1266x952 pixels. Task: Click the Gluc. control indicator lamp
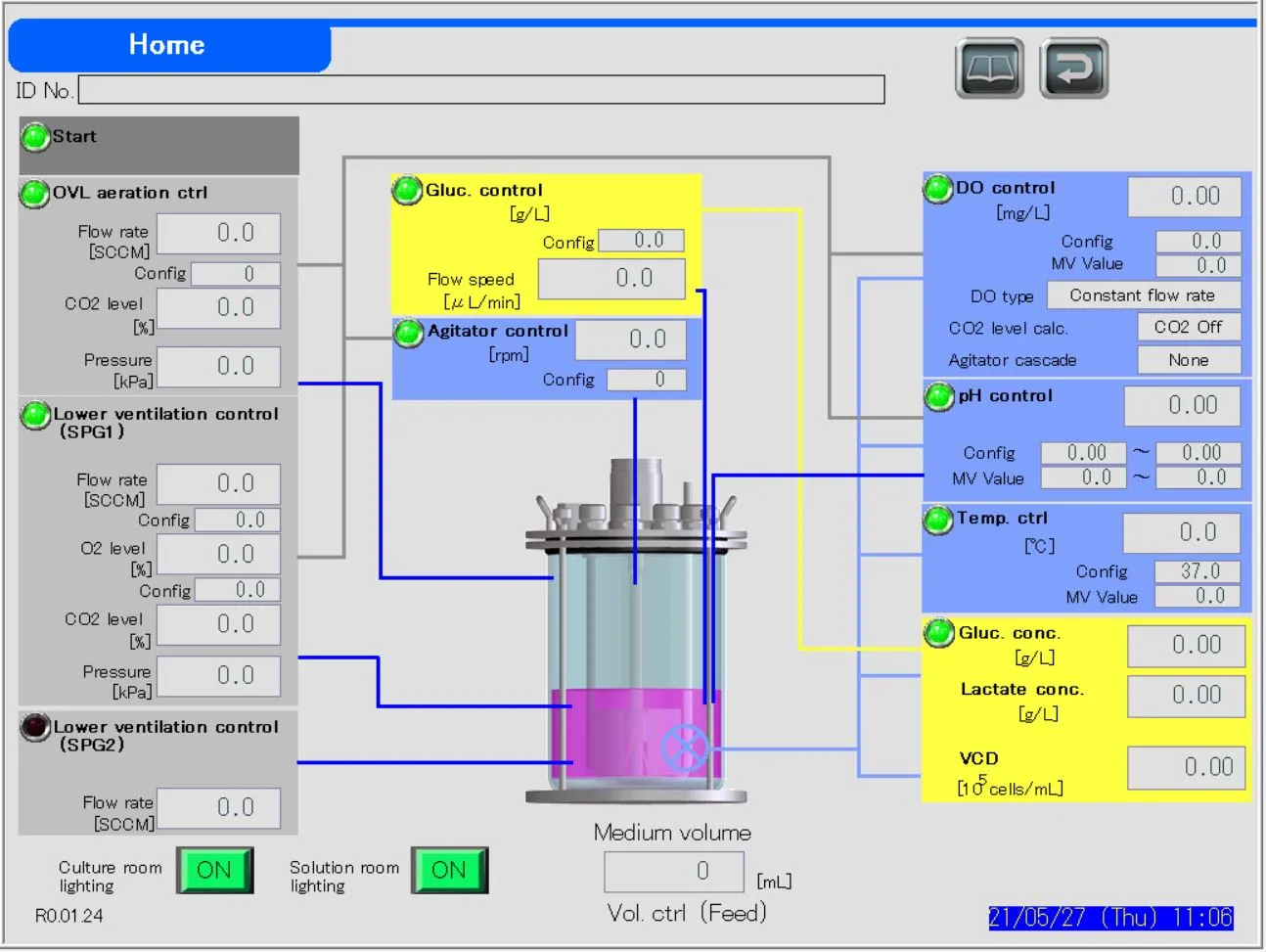[x=407, y=191]
